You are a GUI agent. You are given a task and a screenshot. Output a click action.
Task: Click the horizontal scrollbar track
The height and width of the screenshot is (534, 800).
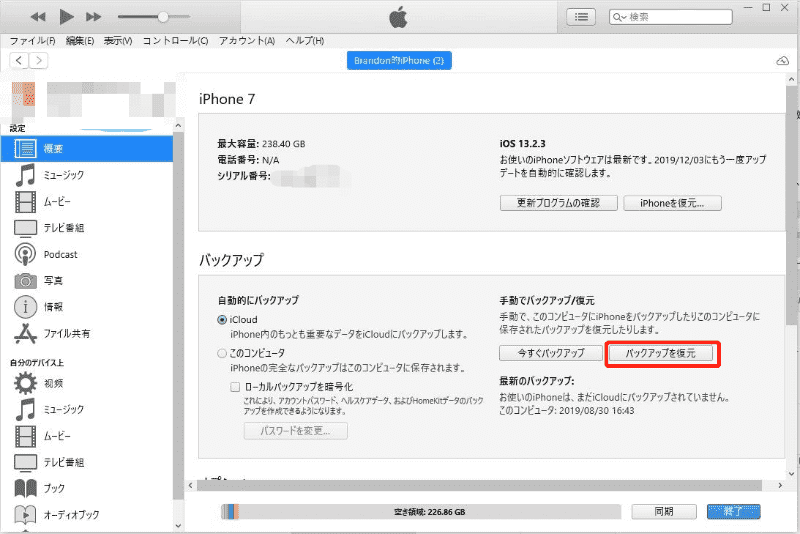[480, 485]
